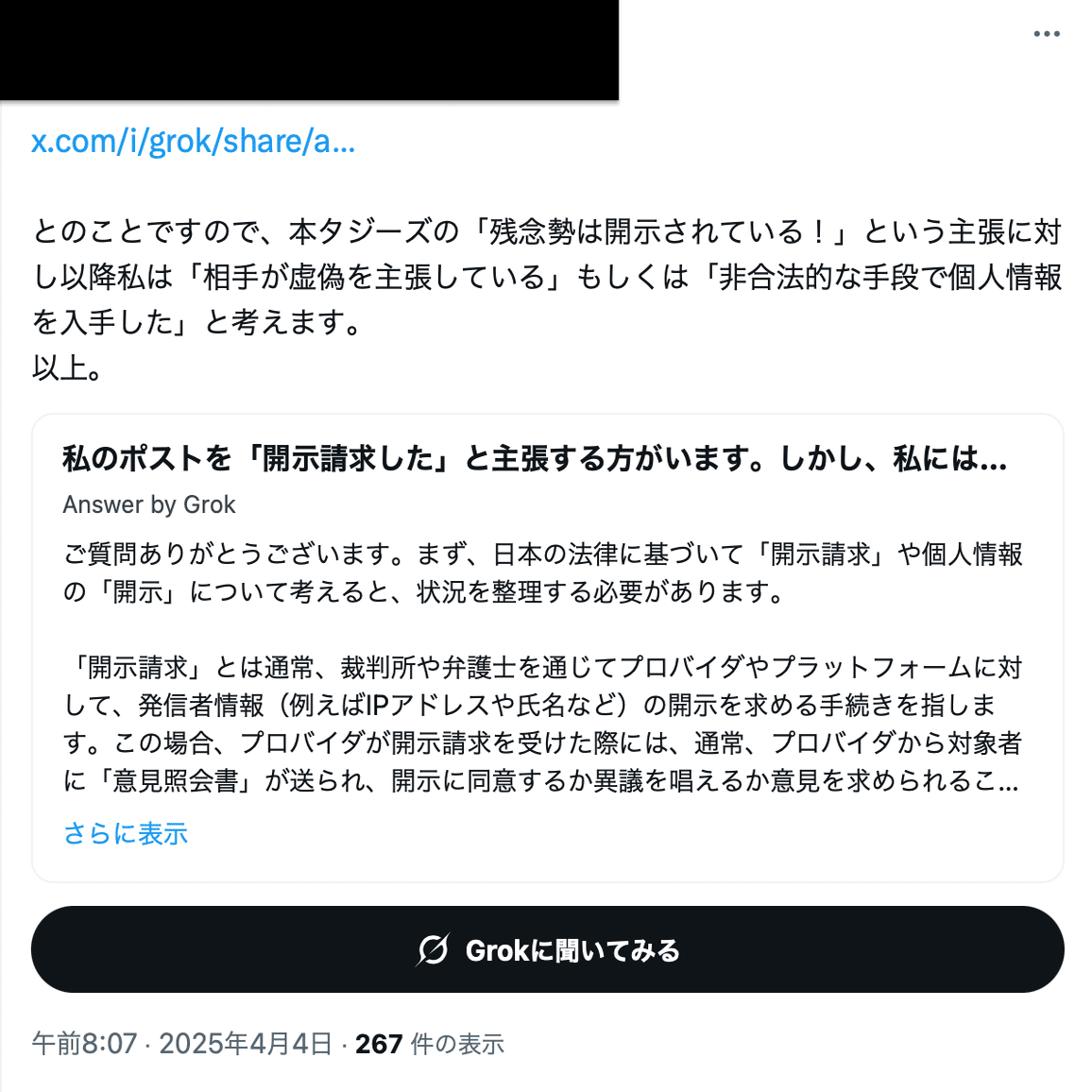Image resolution: width=1092 pixels, height=1092 pixels.
Task: Open the x.com/i/grok/share link
Action: pos(193,142)
